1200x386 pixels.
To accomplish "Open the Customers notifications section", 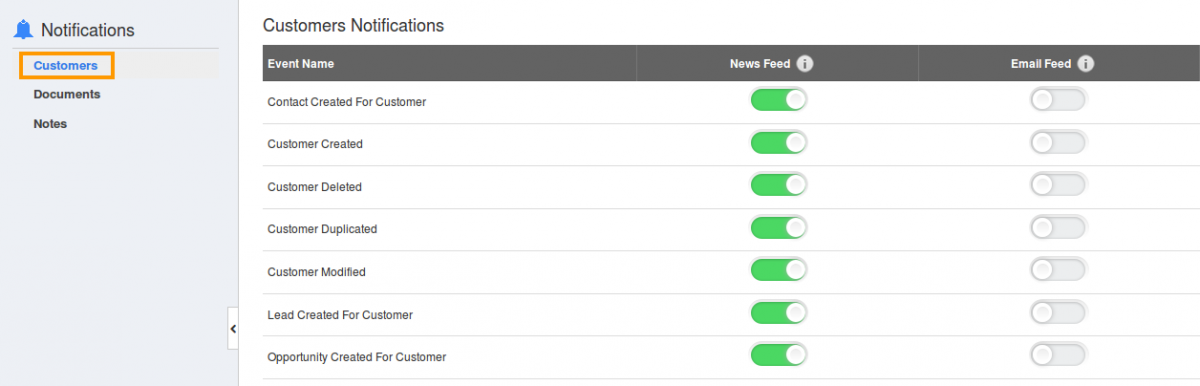I will (65, 65).
